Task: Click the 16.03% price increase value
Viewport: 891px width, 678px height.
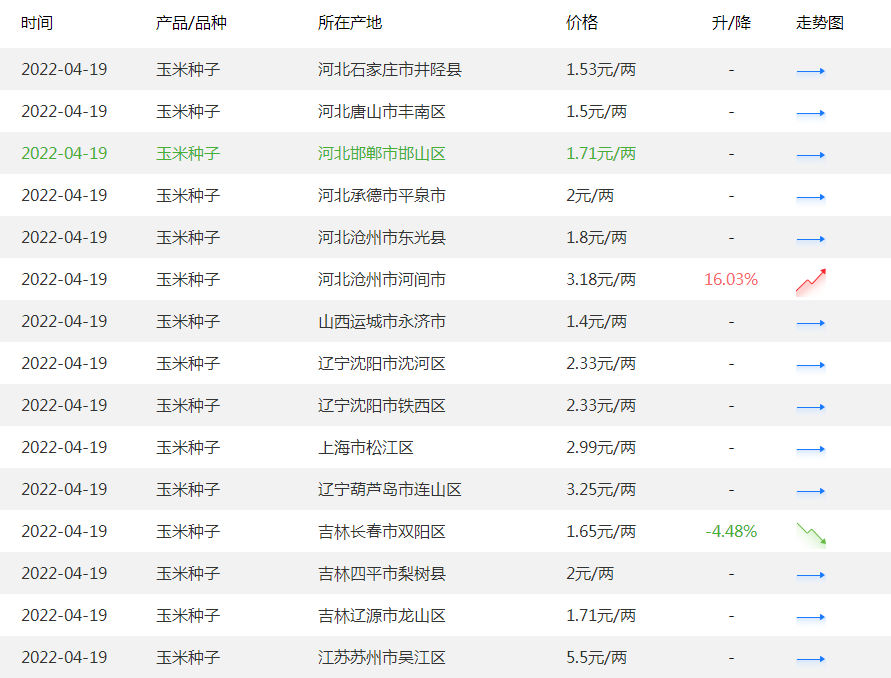Action: click(x=730, y=280)
